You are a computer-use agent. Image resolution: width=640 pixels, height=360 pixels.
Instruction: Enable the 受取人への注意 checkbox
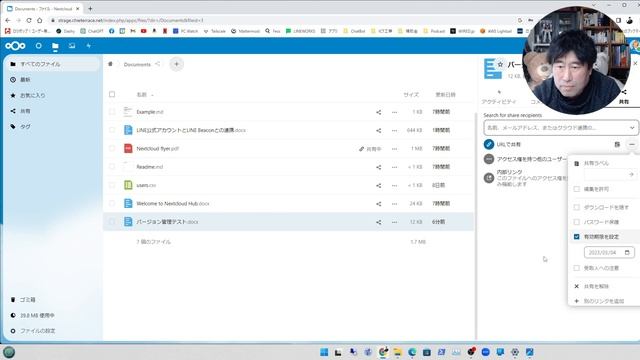[576, 268]
